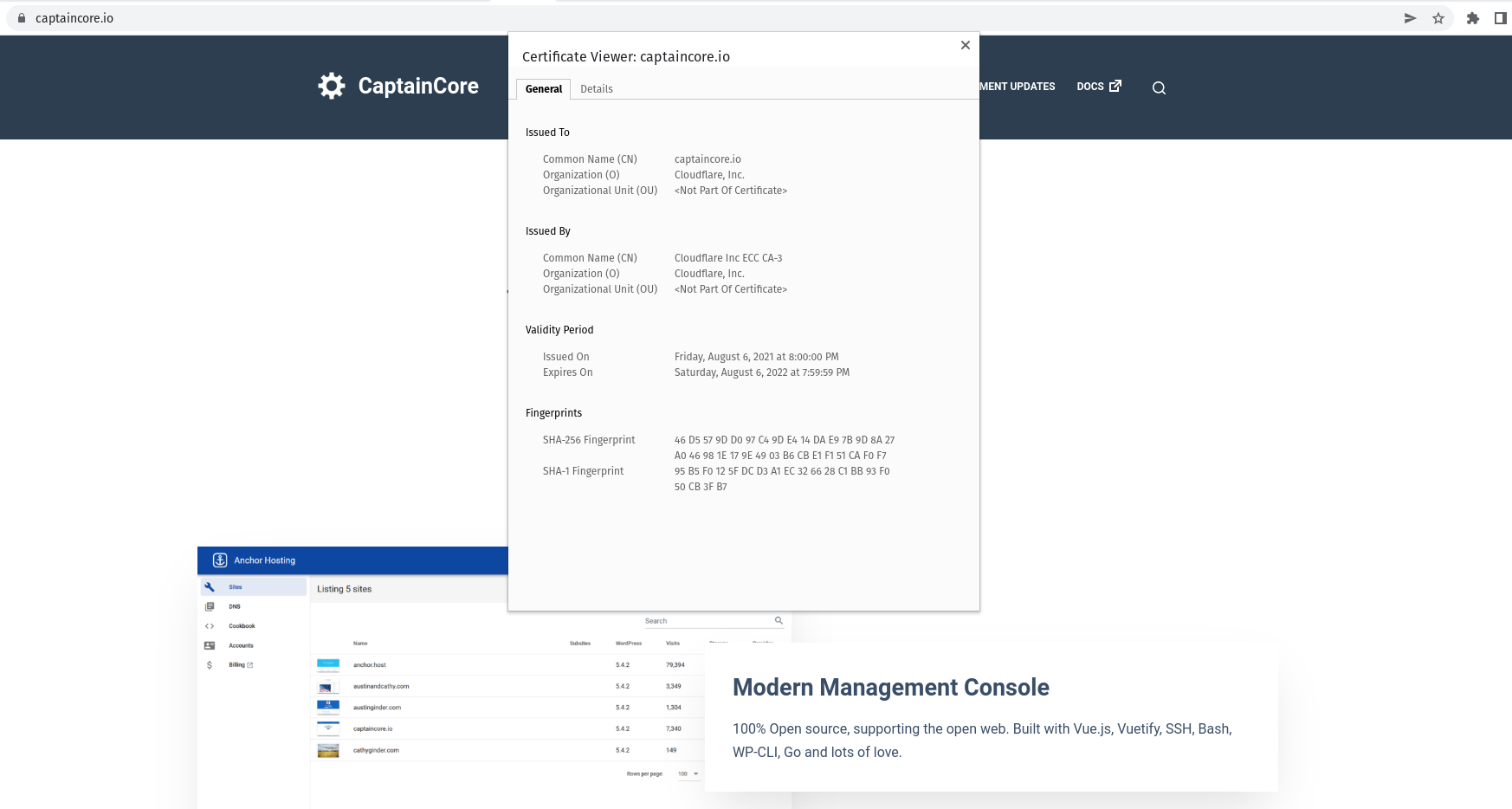This screenshot has height=809, width=1512.
Task: Click the Anchor Hosting anchor icon
Action: click(x=220, y=560)
